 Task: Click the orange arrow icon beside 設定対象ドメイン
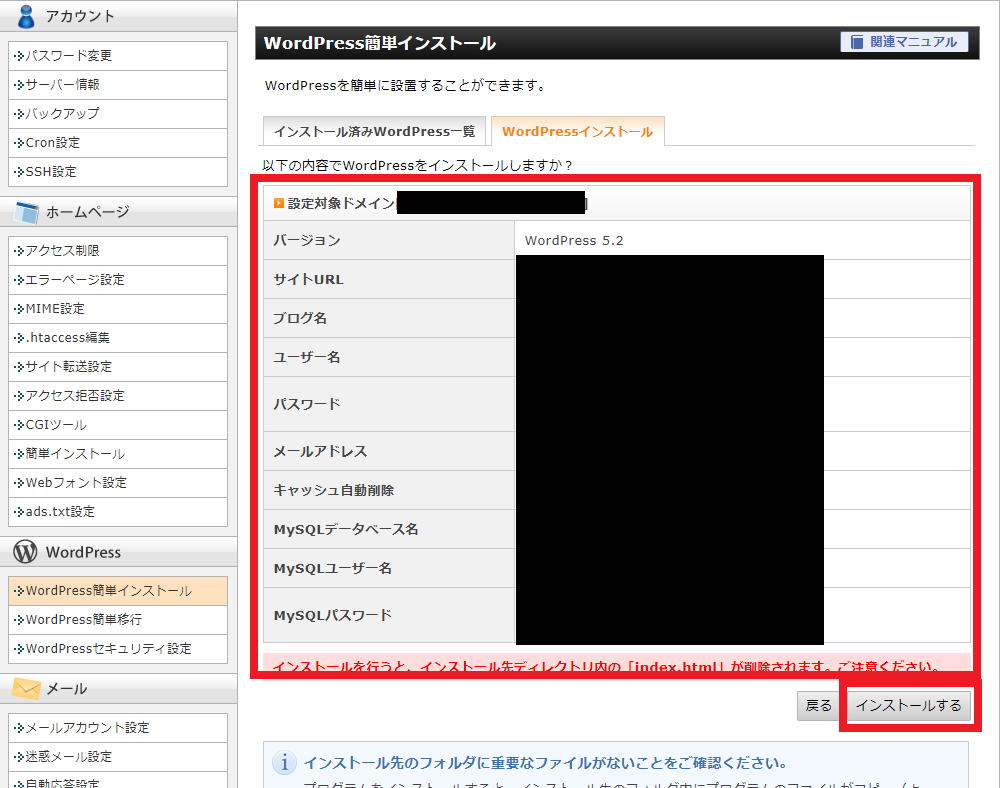click(x=279, y=203)
